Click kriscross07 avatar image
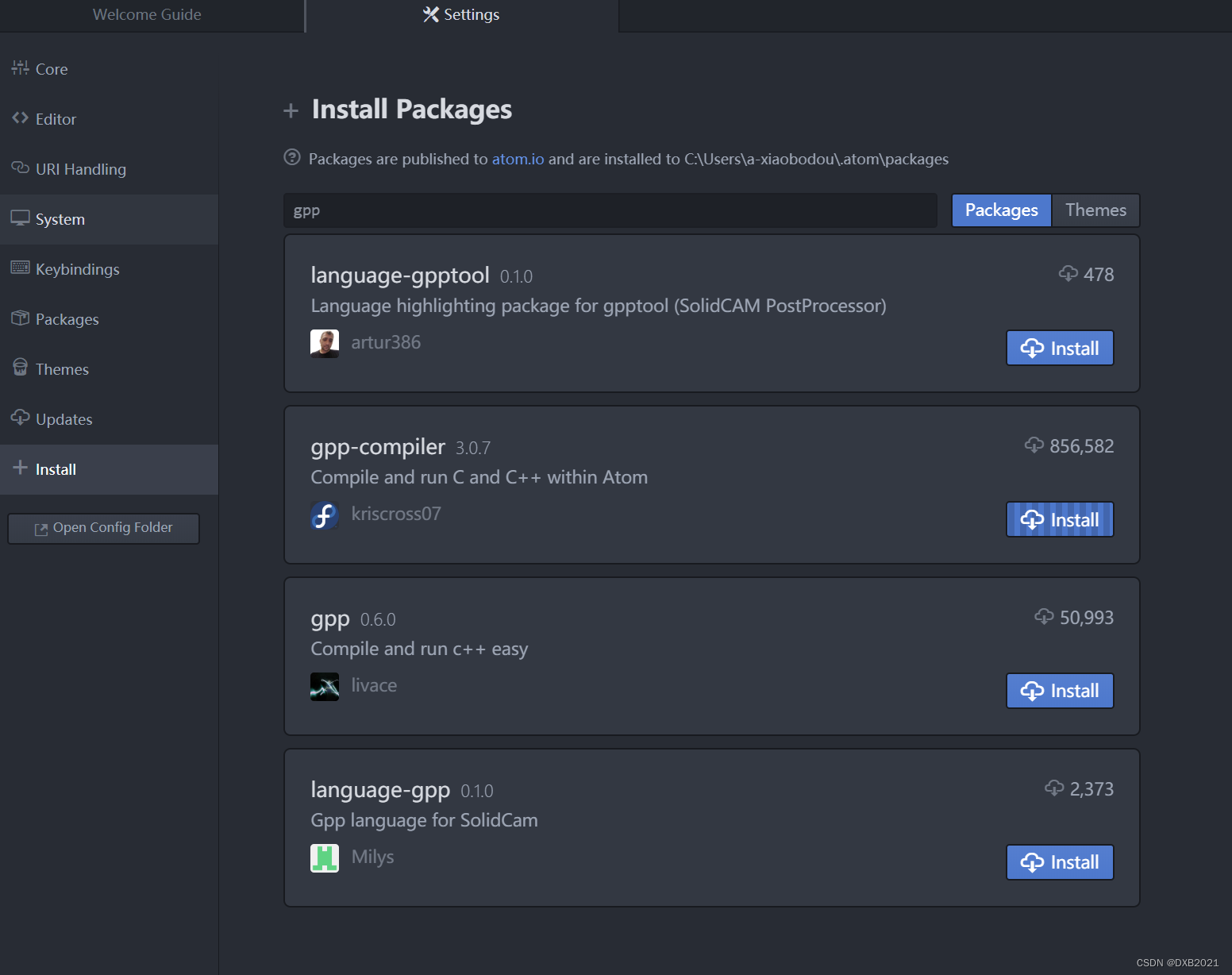This screenshot has width=1232, height=975. point(325,515)
